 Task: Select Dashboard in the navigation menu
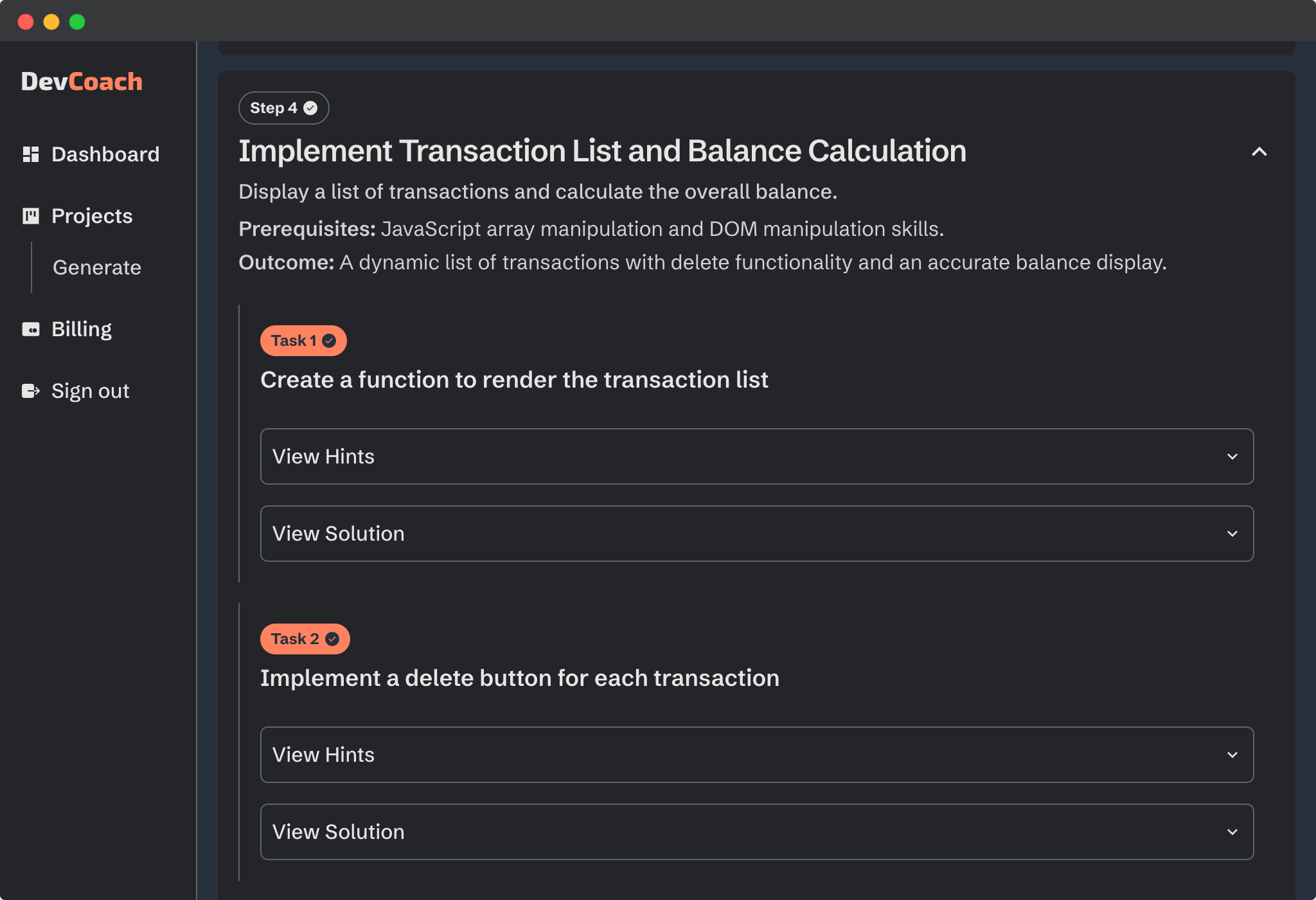click(x=105, y=154)
